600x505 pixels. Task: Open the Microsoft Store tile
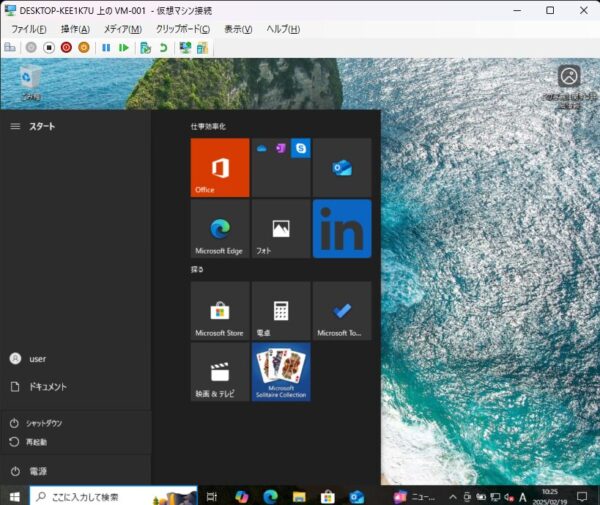pyautogui.click(x=220, y=311)
